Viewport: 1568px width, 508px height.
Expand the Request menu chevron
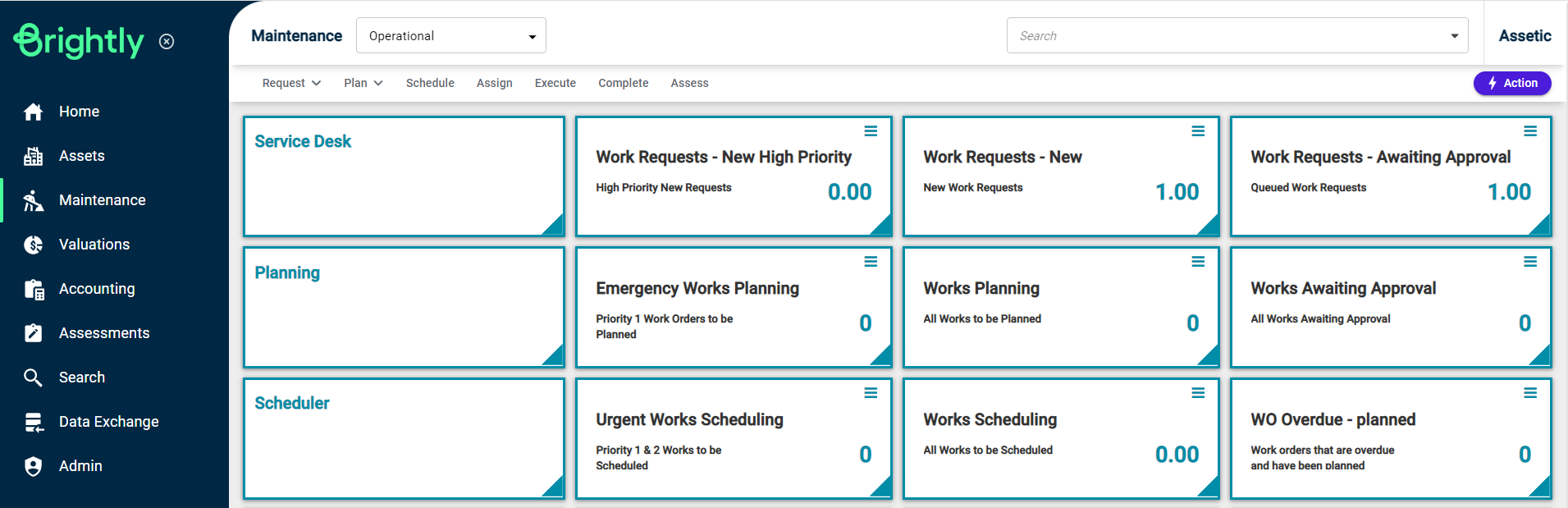point(316,83)
